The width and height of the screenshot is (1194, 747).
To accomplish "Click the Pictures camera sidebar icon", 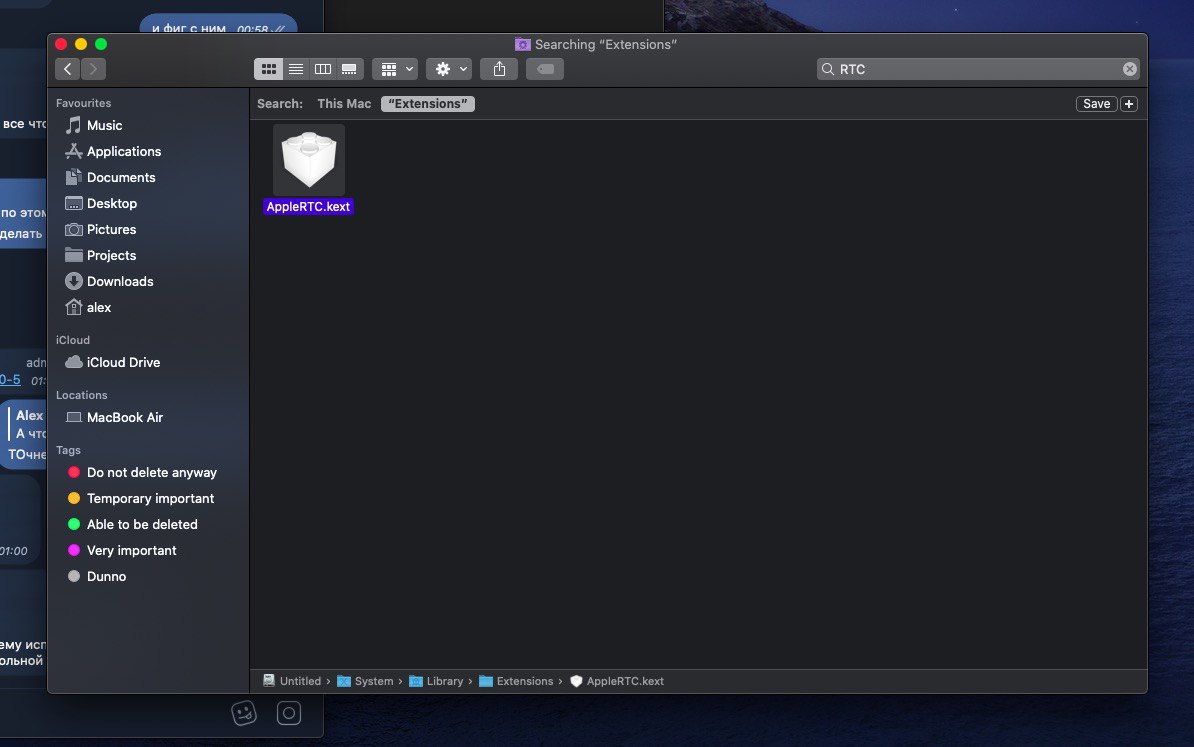I will [73, 229].
